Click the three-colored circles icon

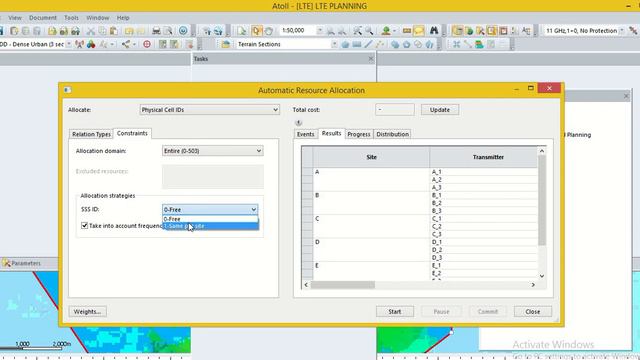tap(91, 44)
